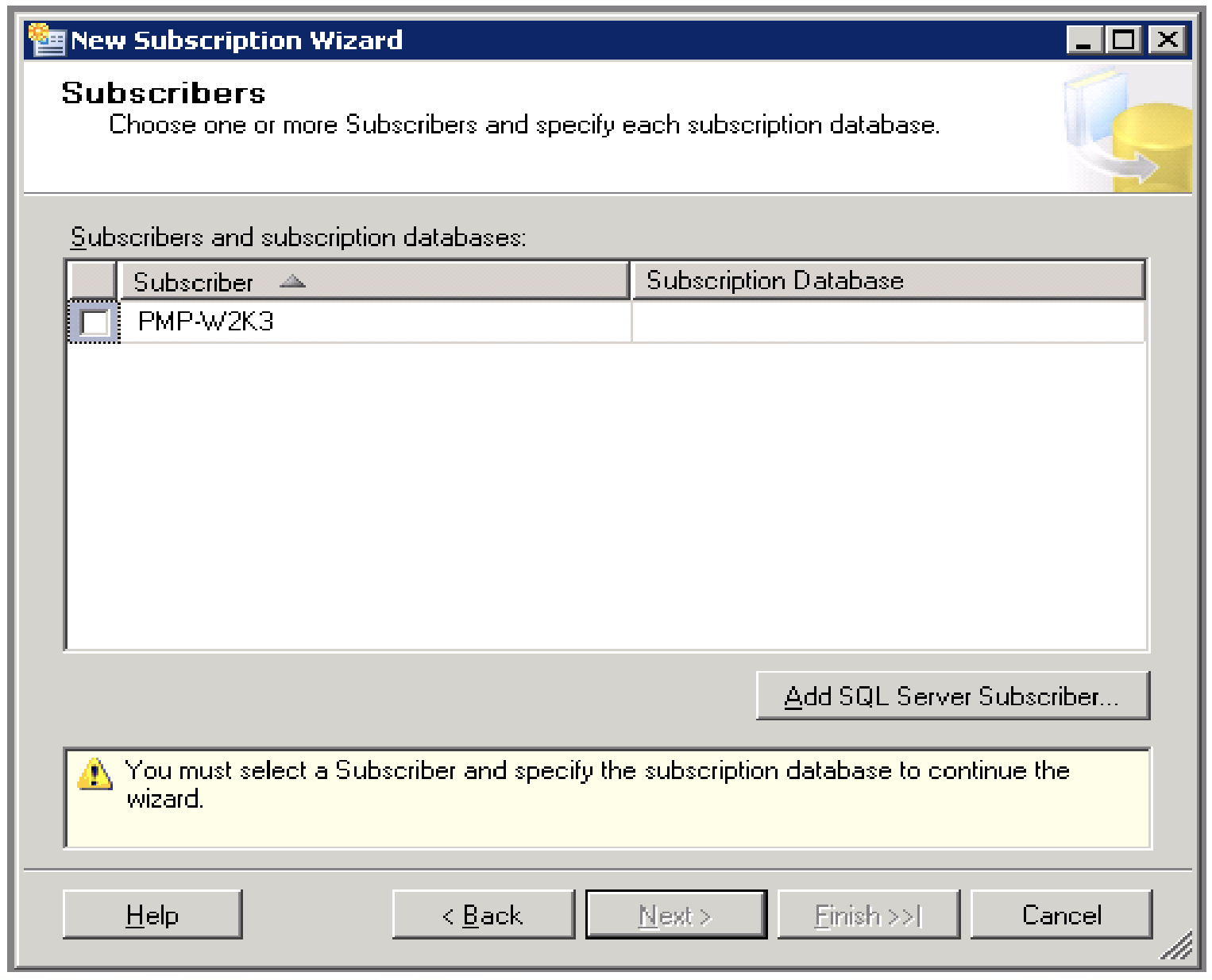The width and height of the screenshot is (1212, 980).
Task: Select the PMP-W2K3 subscriber row text
Action: 206,321
